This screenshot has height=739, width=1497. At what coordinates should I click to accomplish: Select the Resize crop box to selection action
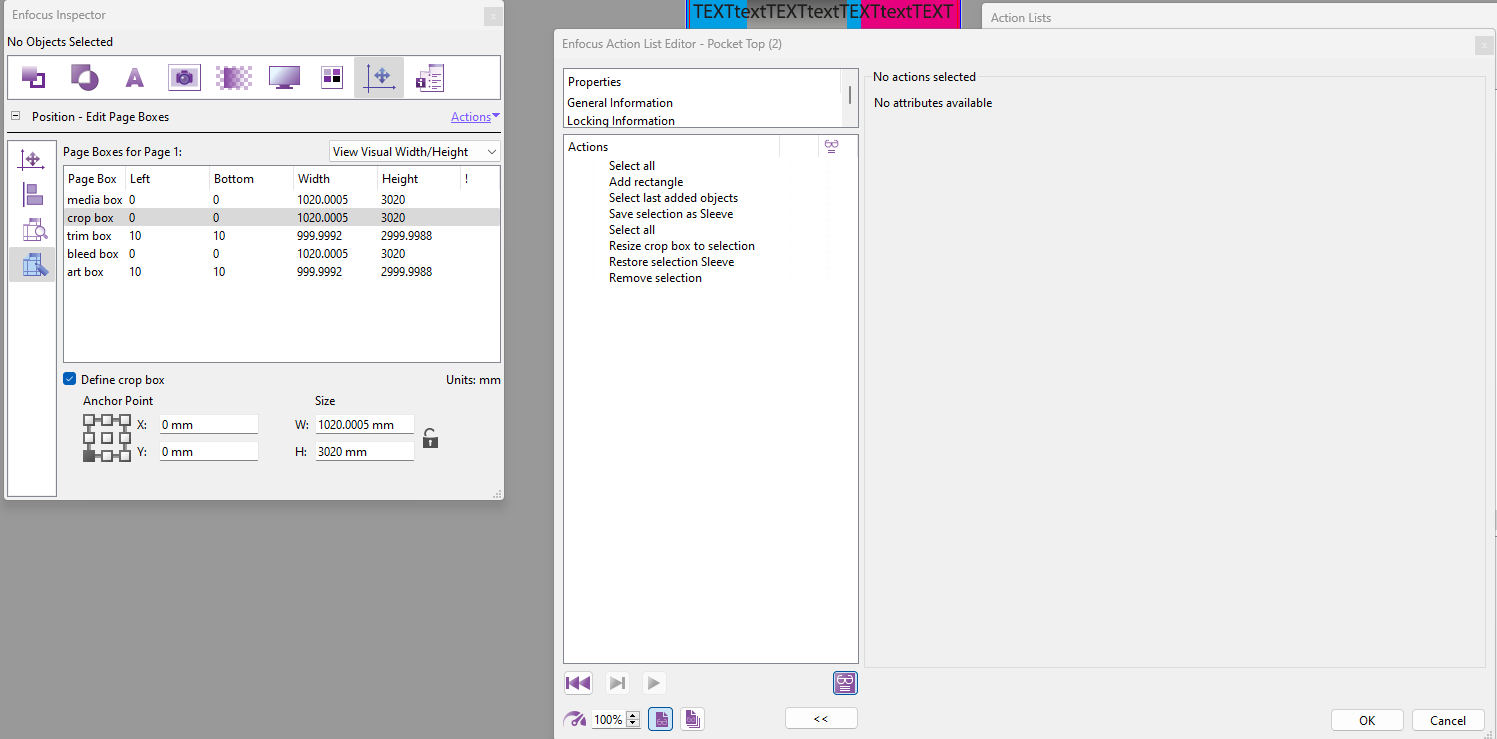coord(682,246)
